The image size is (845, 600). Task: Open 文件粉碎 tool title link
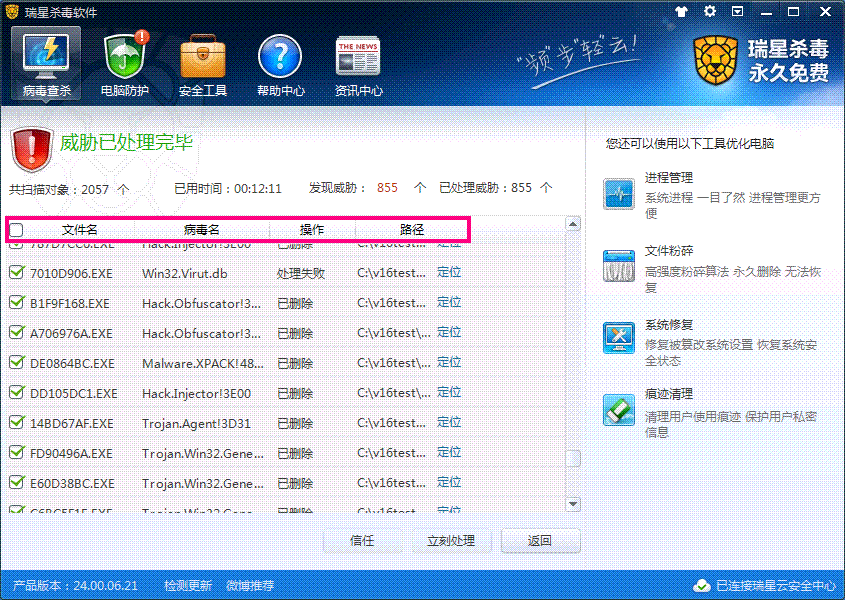pyautogui.click(x=669, y=251)
